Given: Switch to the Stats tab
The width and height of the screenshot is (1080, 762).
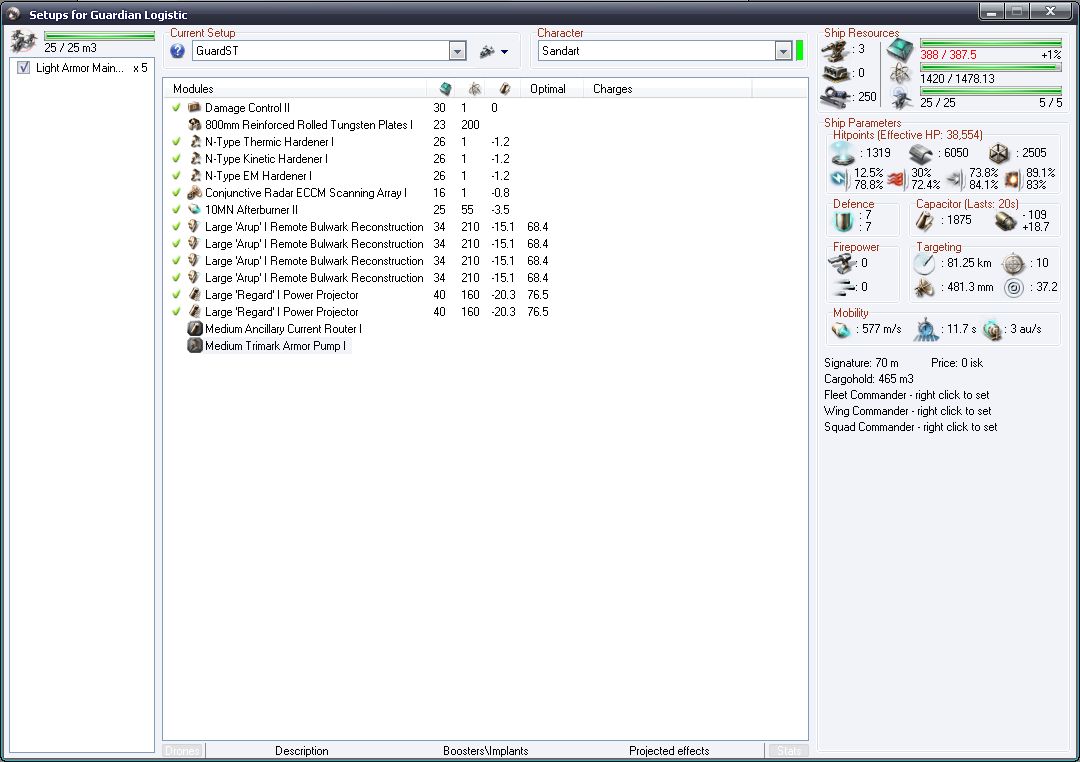Looking at the screenshot, I should point(789,751).
